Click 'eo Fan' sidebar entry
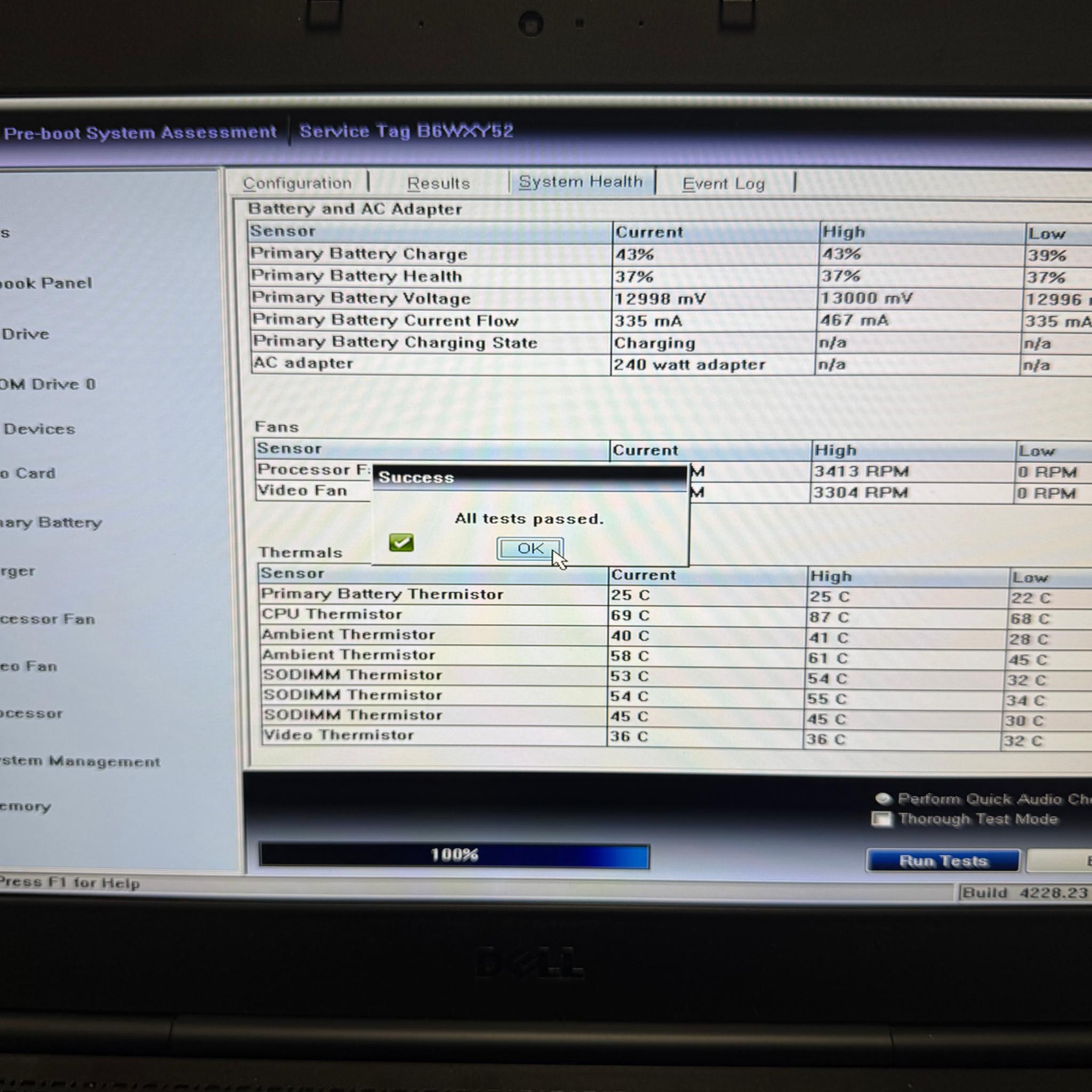The width and height of the screenshot is (1092, 1092). pos(29,666)
